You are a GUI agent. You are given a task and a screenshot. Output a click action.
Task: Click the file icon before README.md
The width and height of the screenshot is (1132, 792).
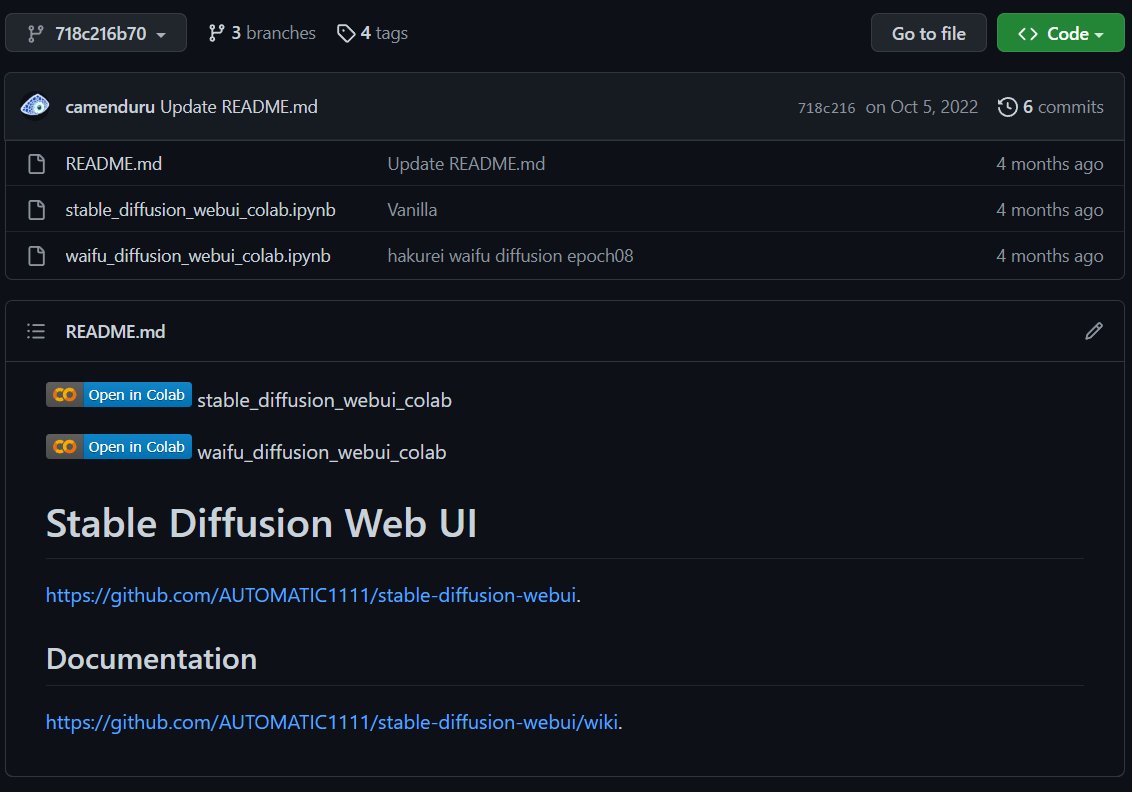coord(36,163)
